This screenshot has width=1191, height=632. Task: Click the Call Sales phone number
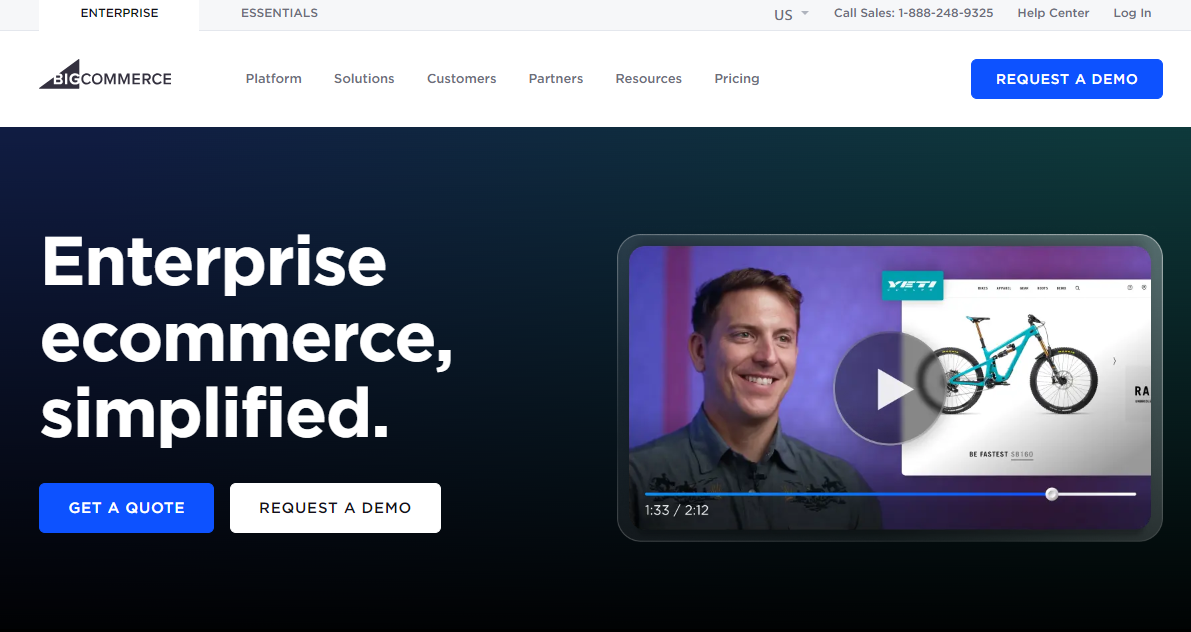click(x=914, y=13)
